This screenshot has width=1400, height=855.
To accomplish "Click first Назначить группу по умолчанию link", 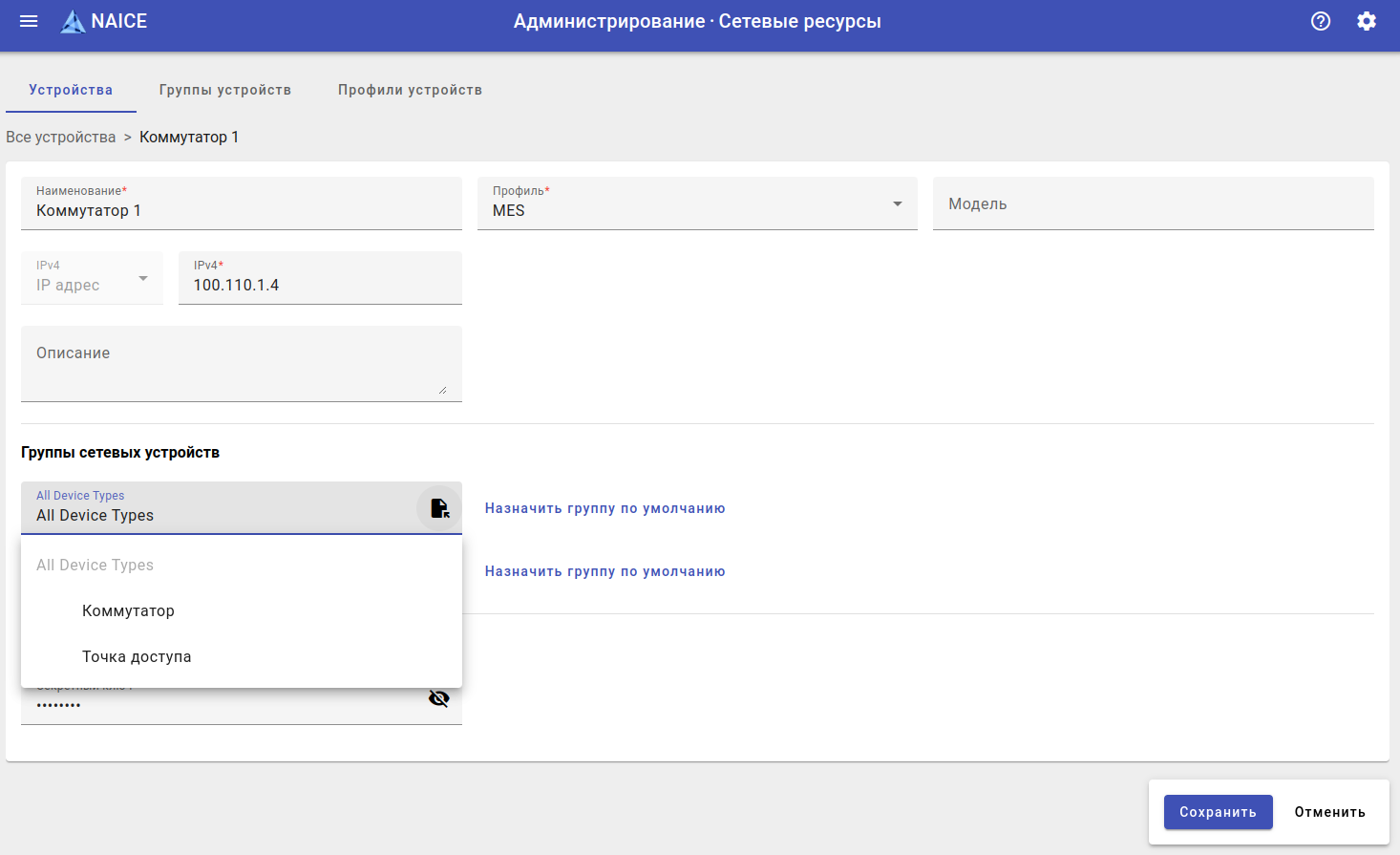I will (x=605, y=508).
